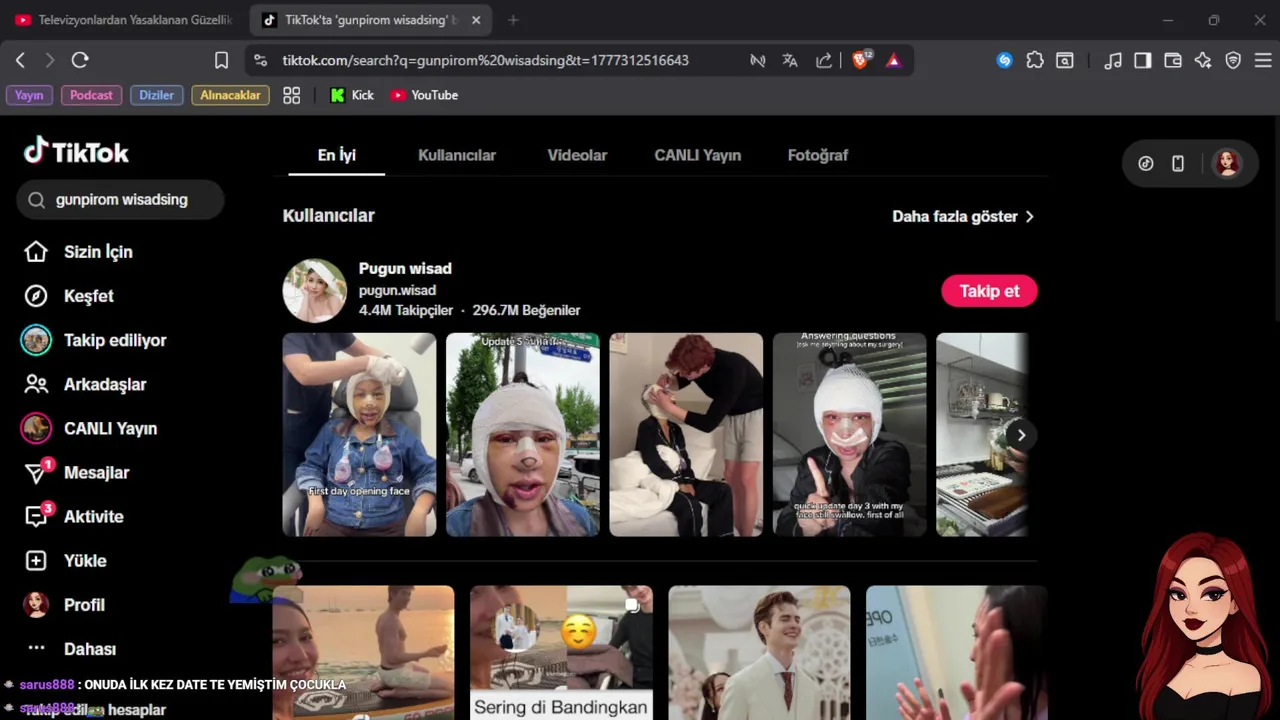Image resolution: width=1280 pixels, height=720 pixels.
Task: Open the man in white suit video
Action: (759, 652)
